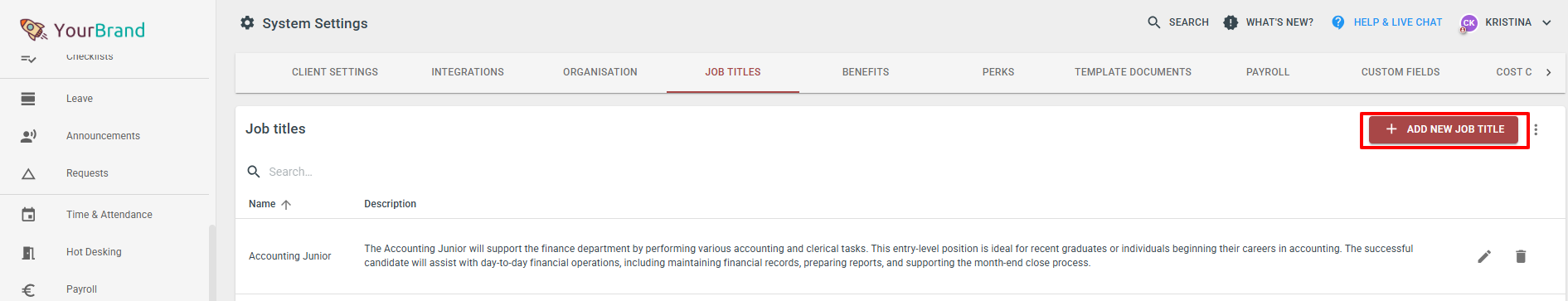1568x301 pixels.
Task: Sort job titles by Name column arrow
Action: click(286, 204)
